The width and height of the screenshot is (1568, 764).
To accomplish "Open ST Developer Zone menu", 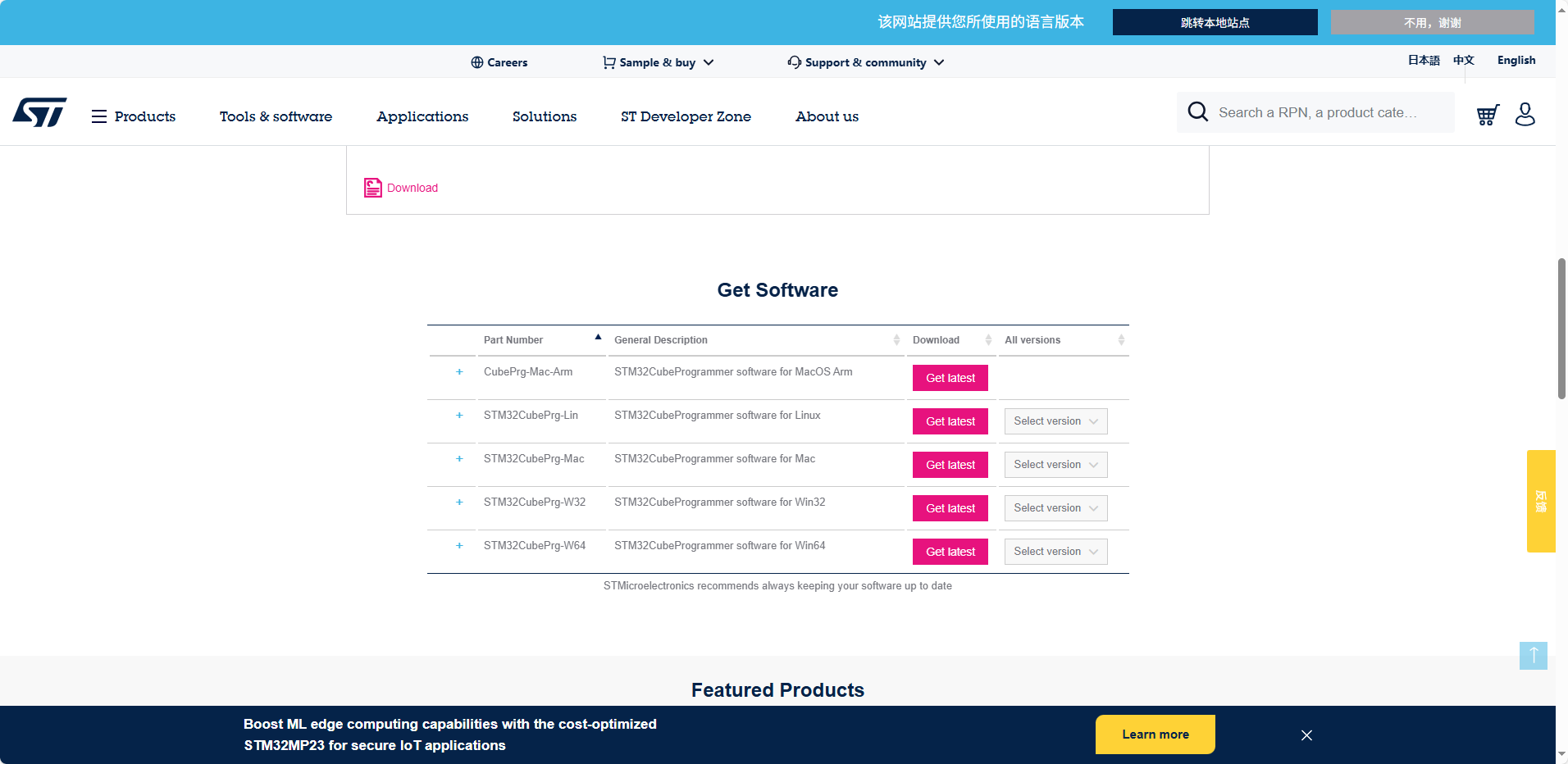I will tap(686, 116).
